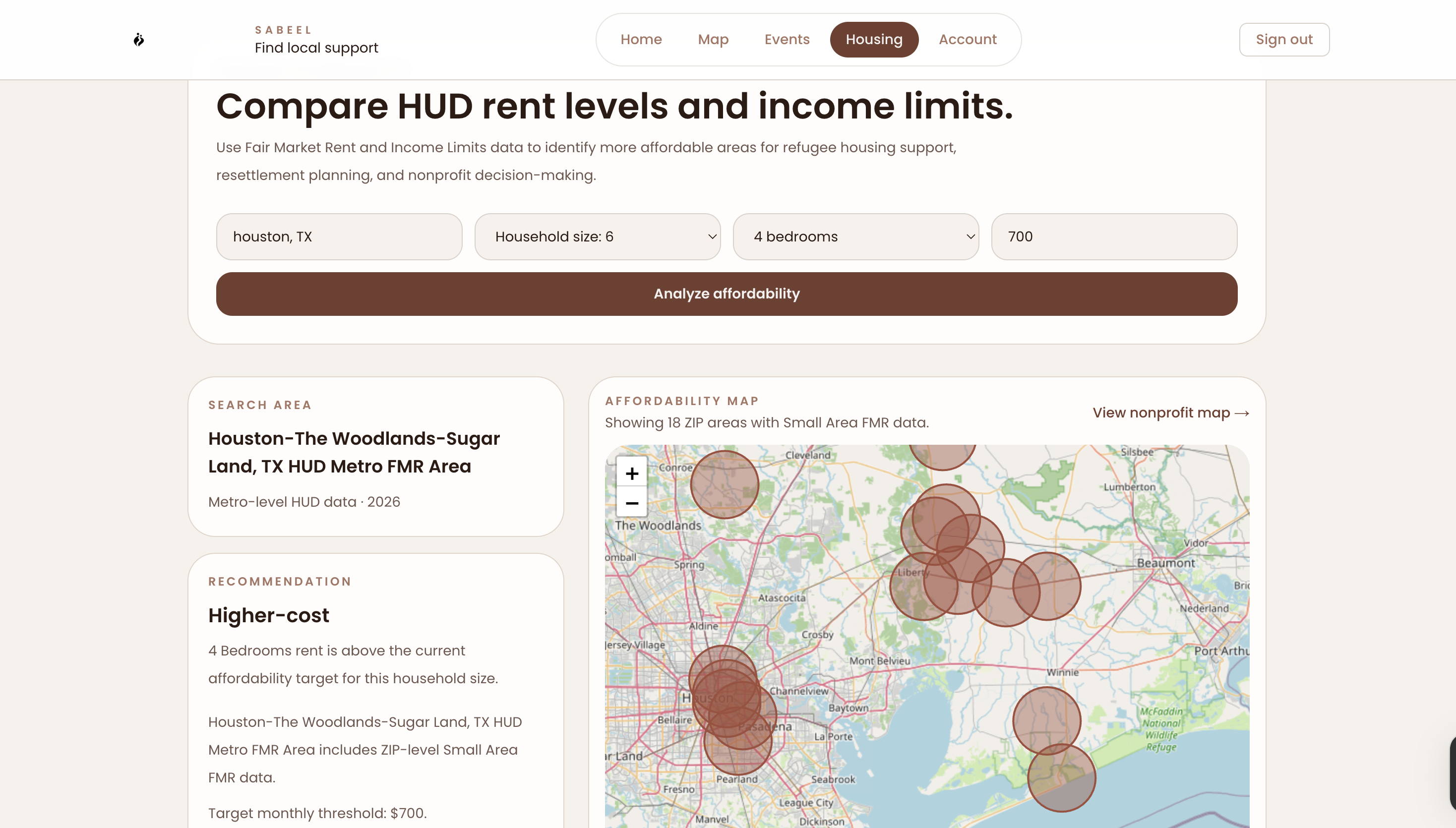This screenshot has width=1456, height=828.
Task: Follow the View nonprofit map link
Action: [1170, 413]
